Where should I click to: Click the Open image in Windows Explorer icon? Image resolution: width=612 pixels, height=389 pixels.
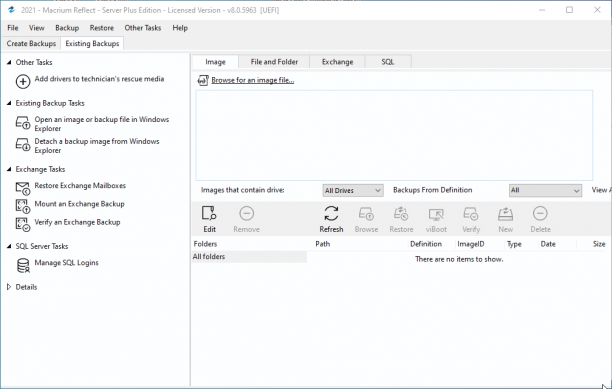point(23,123)
